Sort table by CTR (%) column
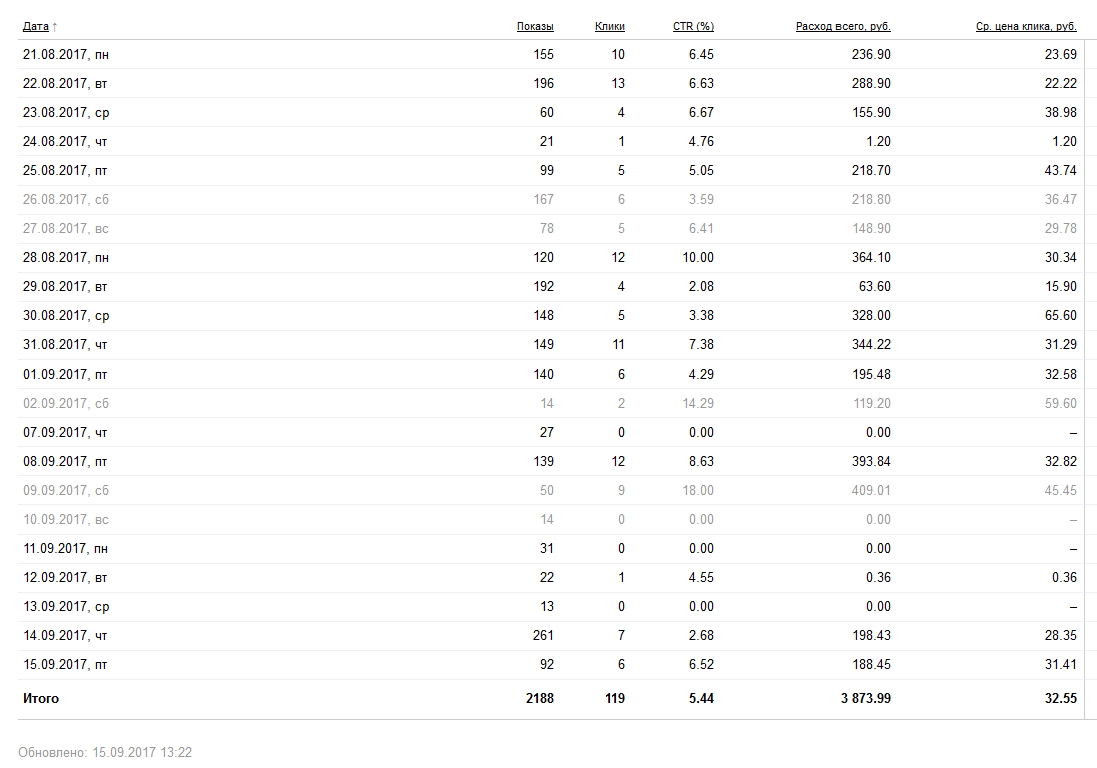Viewport: 1097px width, 768px height. click(x=693, y=27)
